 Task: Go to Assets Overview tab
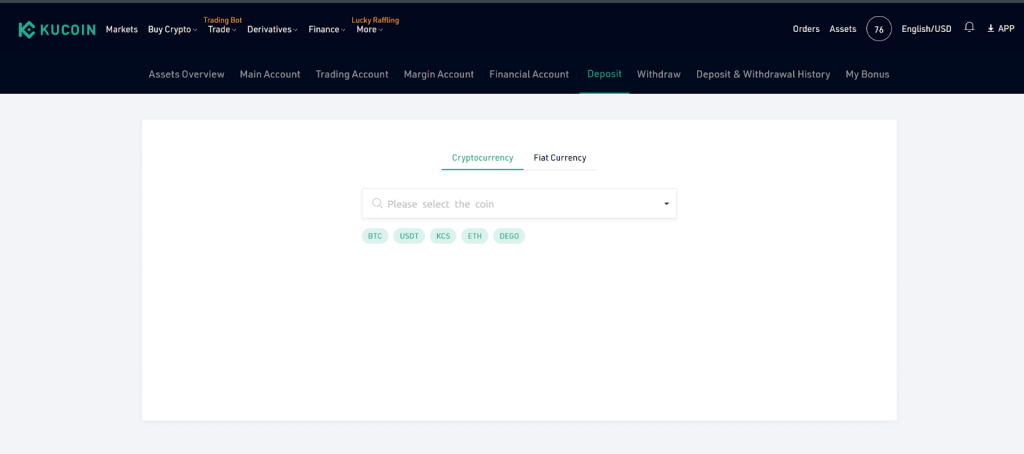[x=186, y=74]
